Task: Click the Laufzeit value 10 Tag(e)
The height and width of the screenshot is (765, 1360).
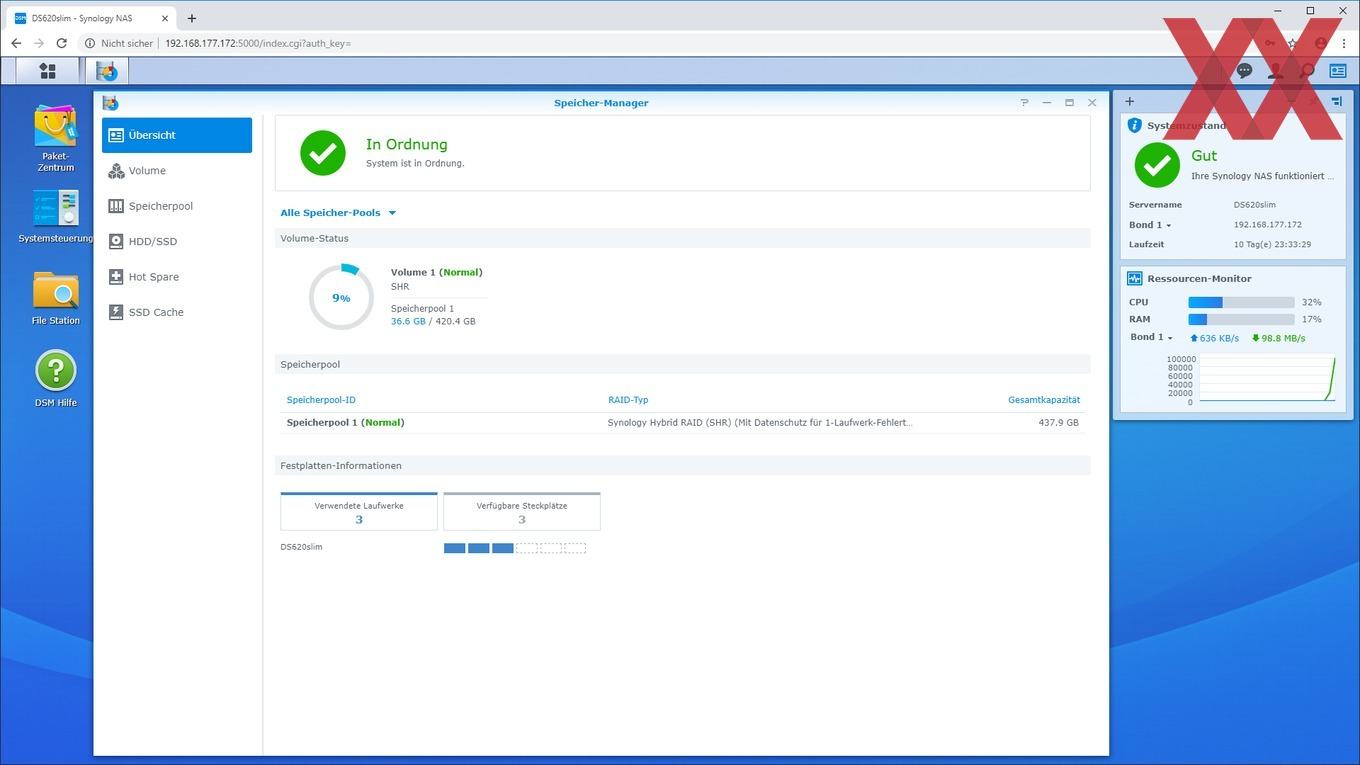Action: pyautogui.click(x=1272, y=244)
